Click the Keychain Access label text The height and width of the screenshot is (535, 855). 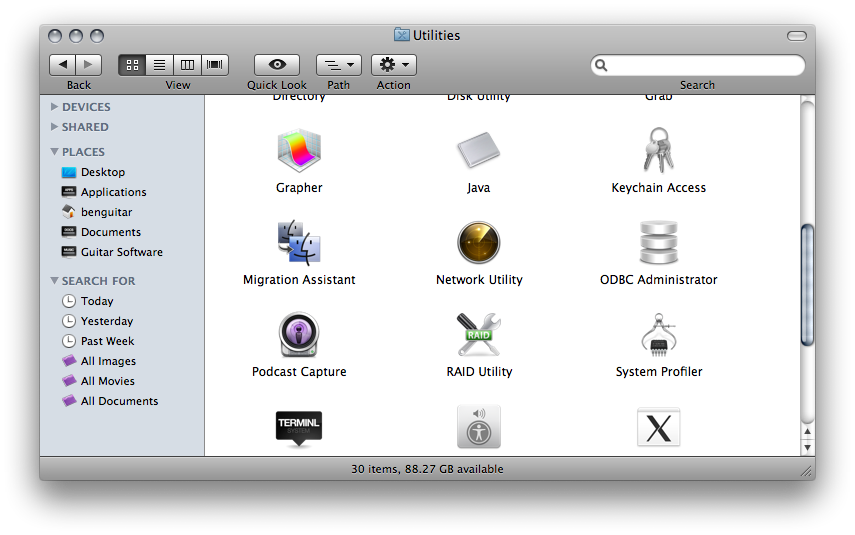coord(659,188)
